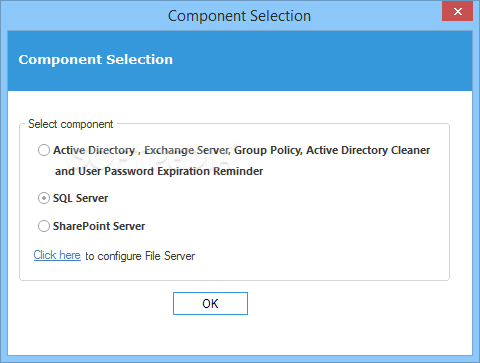Select the Active Directory radio button

44,150
